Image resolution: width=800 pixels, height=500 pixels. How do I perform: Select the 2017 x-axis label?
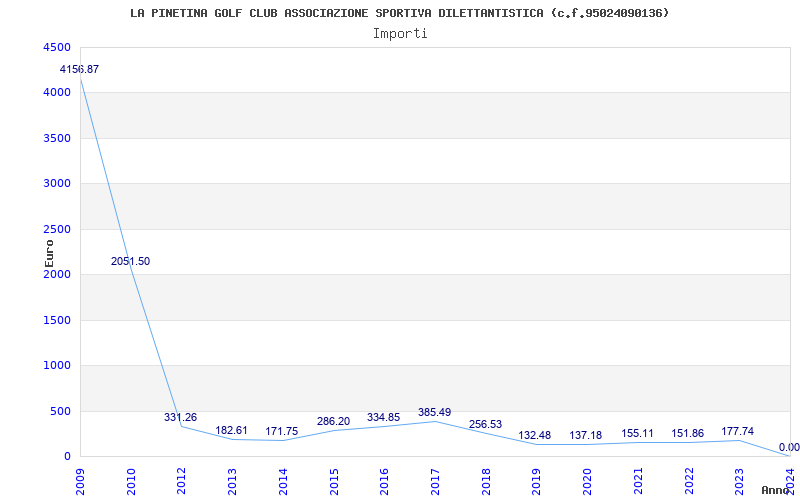click(x=435, y=480)
